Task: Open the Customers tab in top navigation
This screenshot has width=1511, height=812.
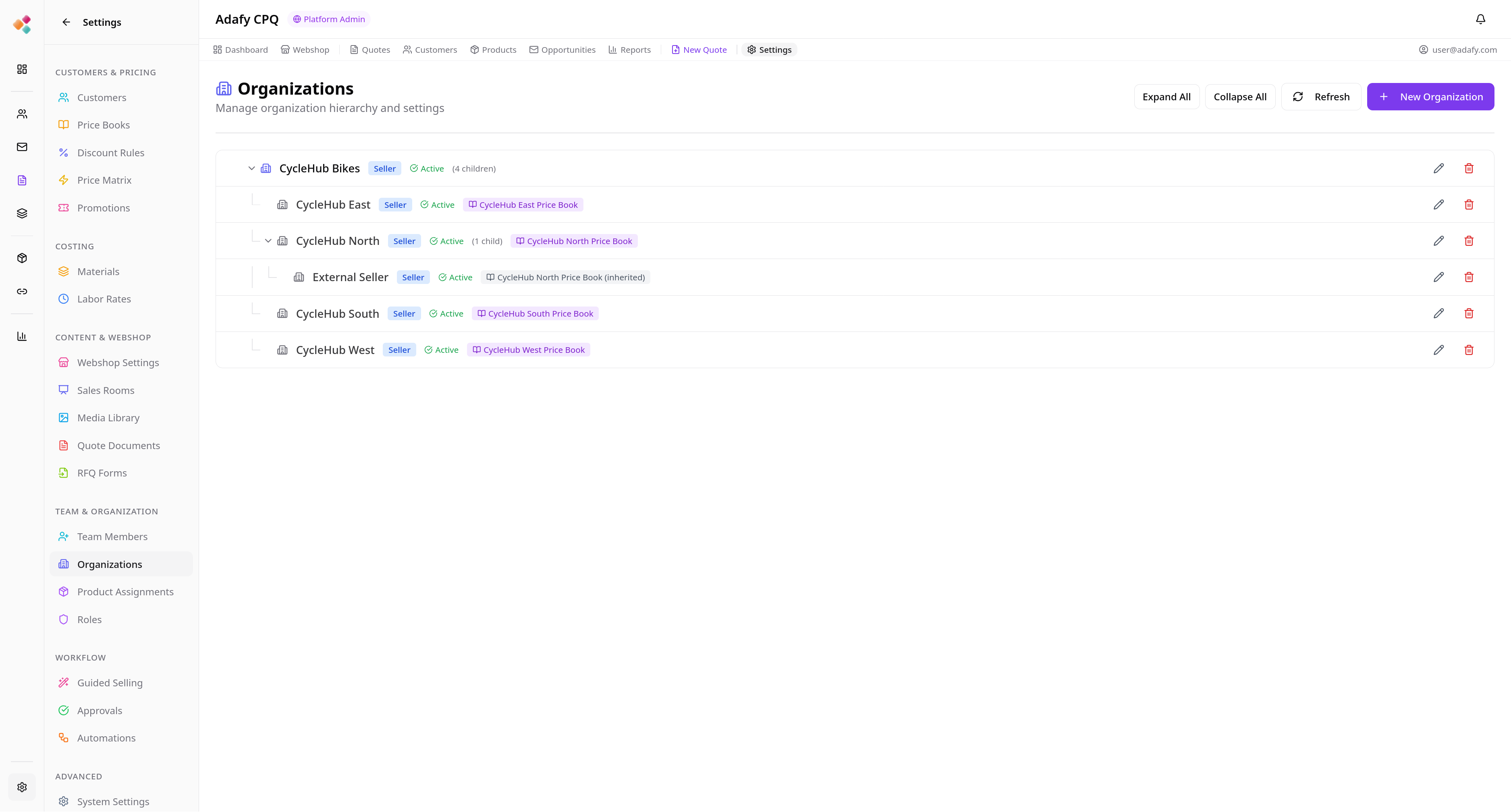Action: click(430, 50)
